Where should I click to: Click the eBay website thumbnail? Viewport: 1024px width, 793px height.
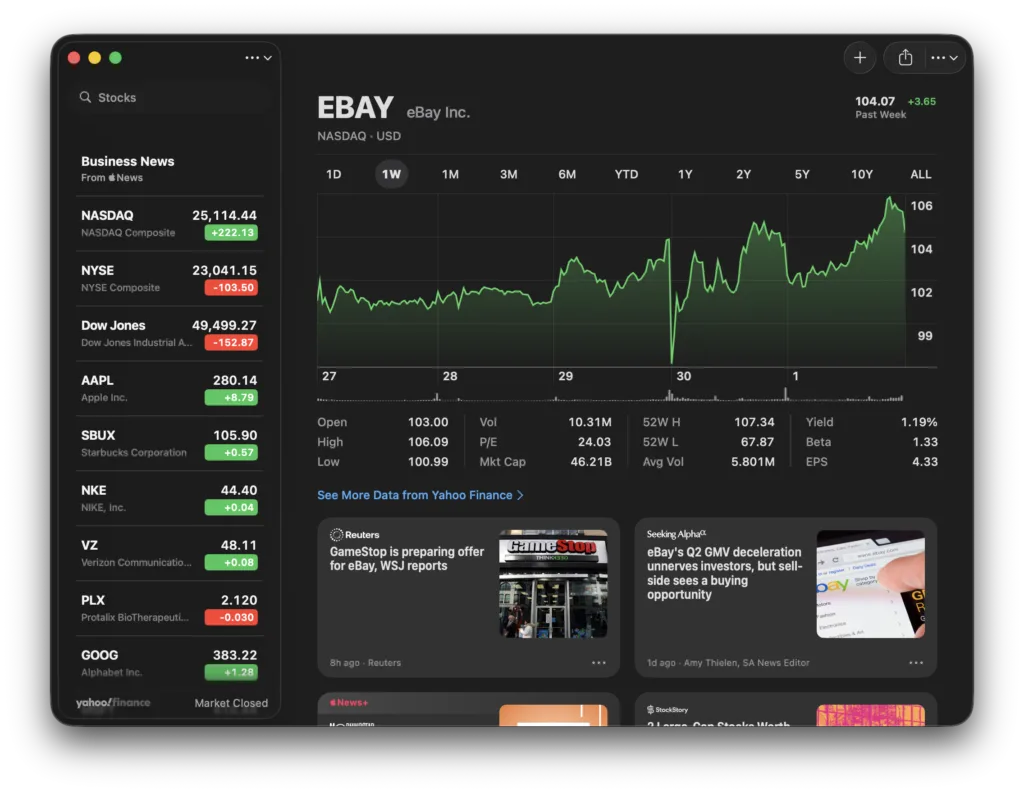[871, 583]
